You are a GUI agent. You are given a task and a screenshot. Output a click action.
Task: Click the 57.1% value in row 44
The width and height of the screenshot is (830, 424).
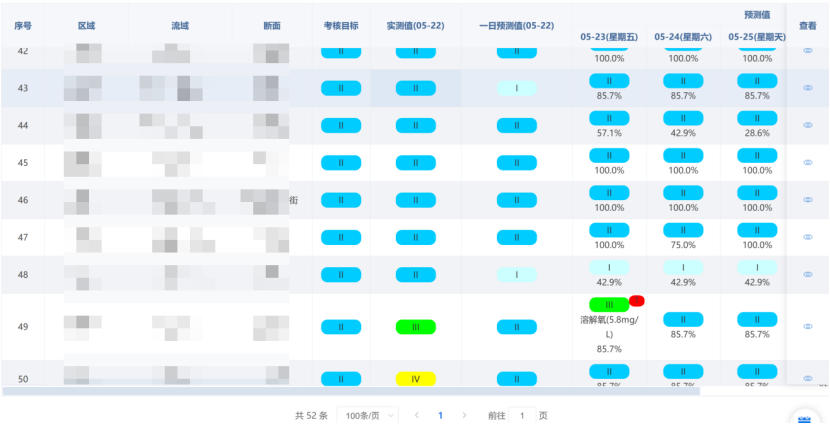click(609, 133)
